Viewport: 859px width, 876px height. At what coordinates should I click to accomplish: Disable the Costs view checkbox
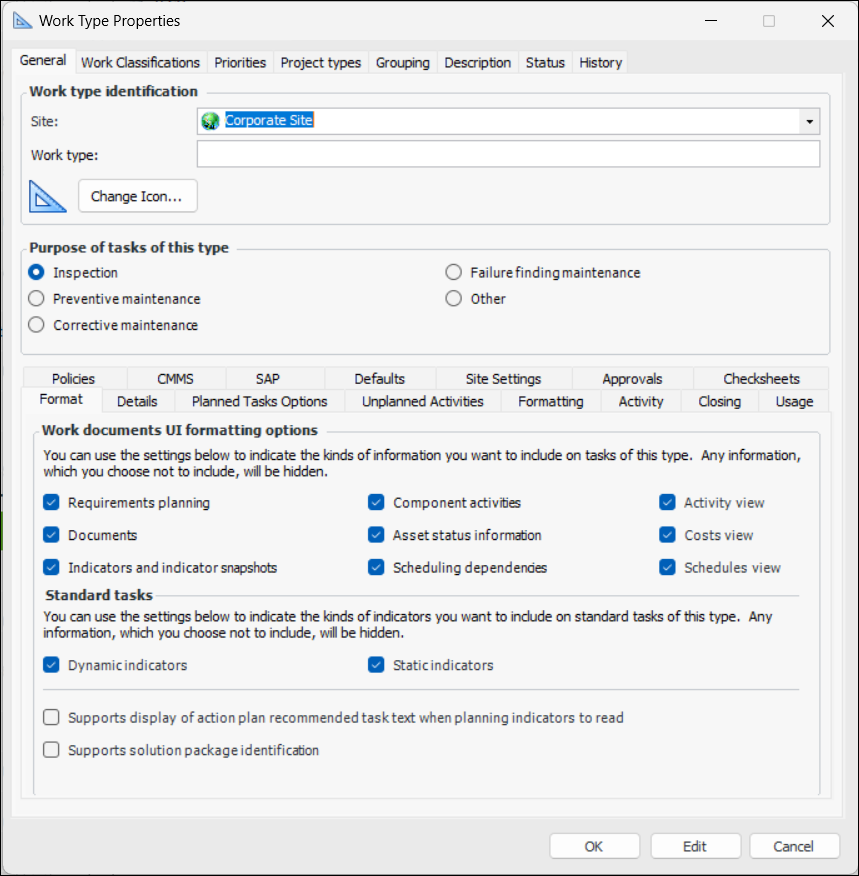click(x=667, y=535)
